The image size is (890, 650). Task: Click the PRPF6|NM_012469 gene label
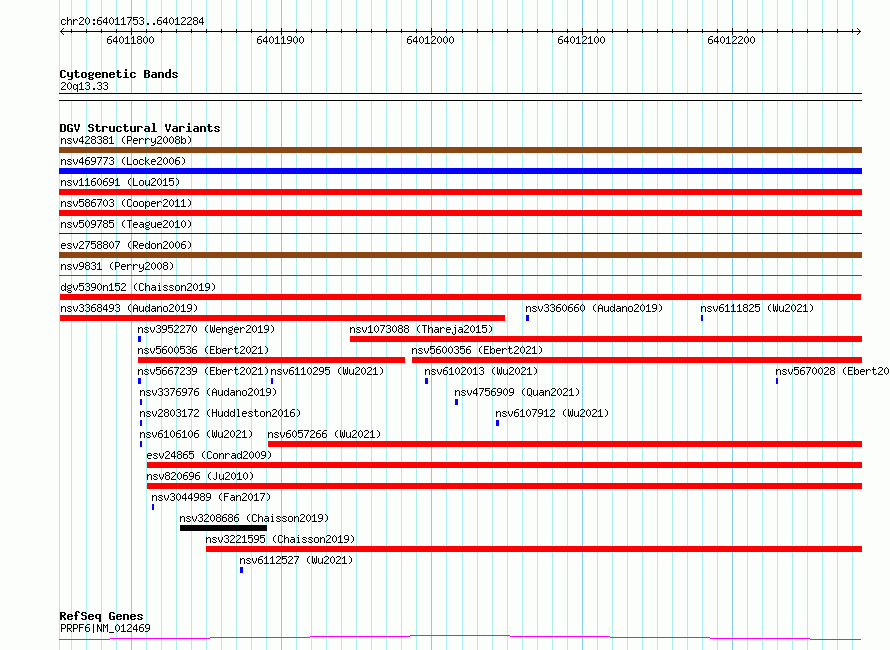pos(105,628)
